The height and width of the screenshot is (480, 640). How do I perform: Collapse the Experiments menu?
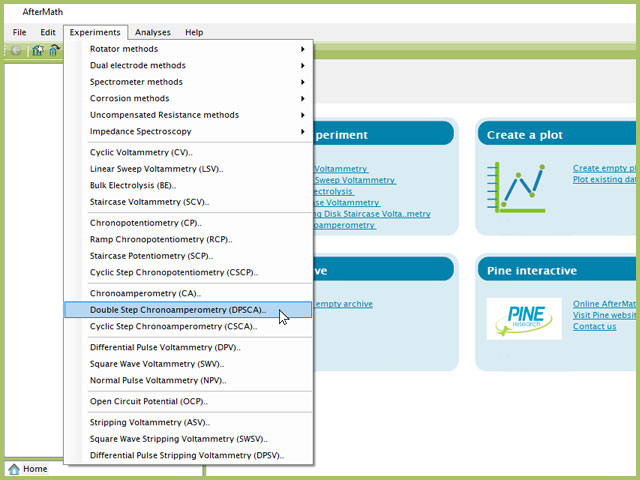[x=95, y=32]
